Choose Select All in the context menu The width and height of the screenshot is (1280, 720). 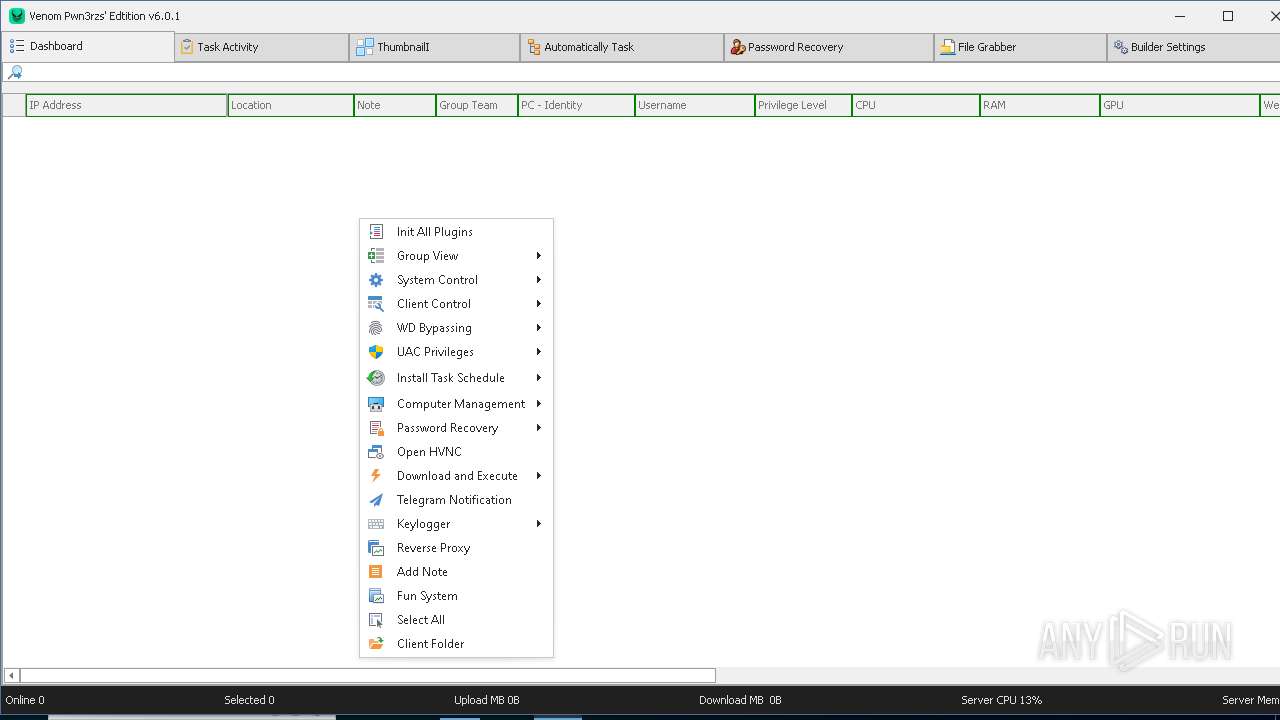pyautogui.click(x=456, y=620)
